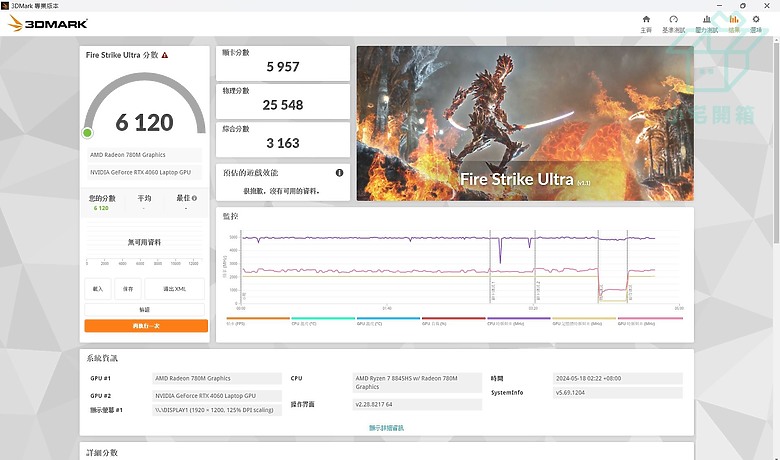This screenshot has height=460, width=780.
Task: Click the 3DMark logo
Action: (x=48, y=23)
